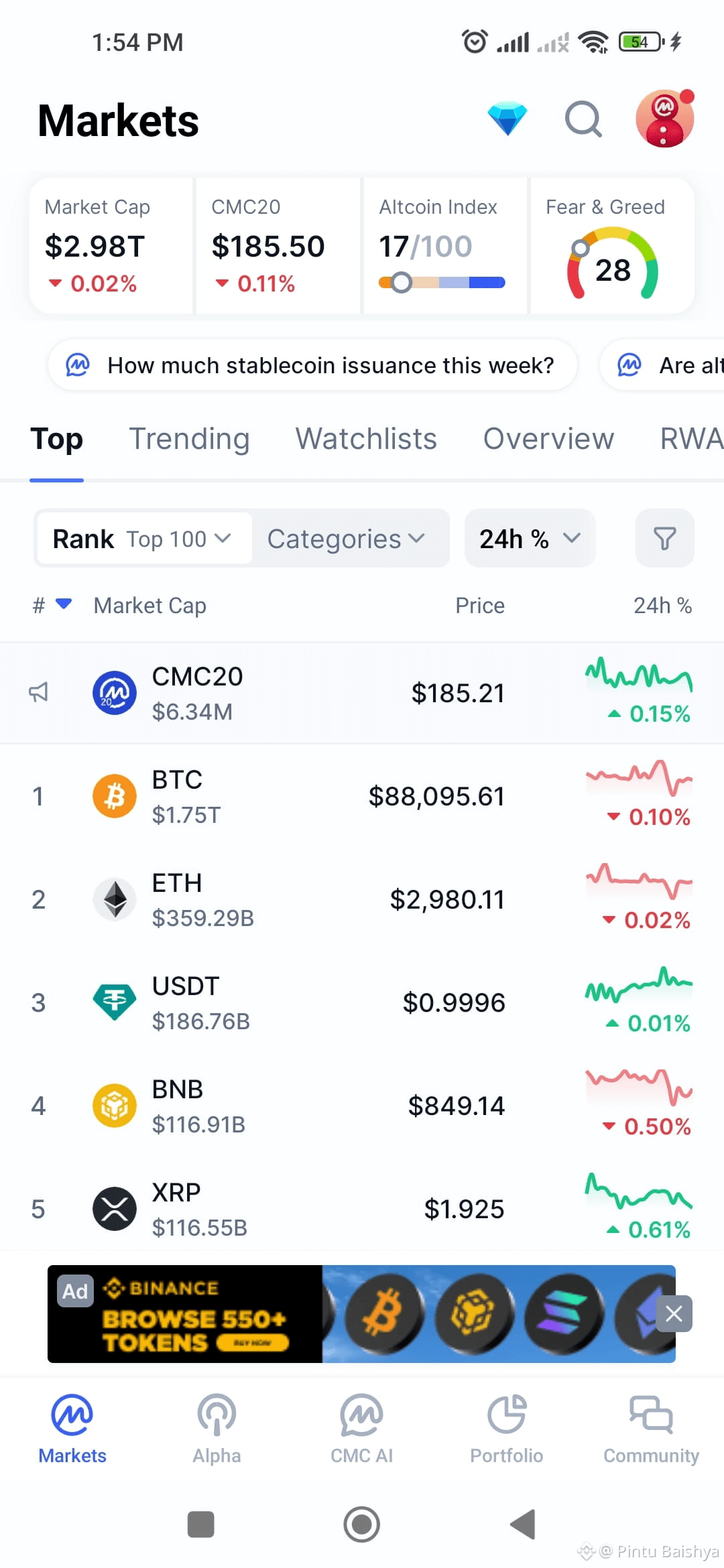
Task: Open the profile avatar menu
Action: [664, 119]
